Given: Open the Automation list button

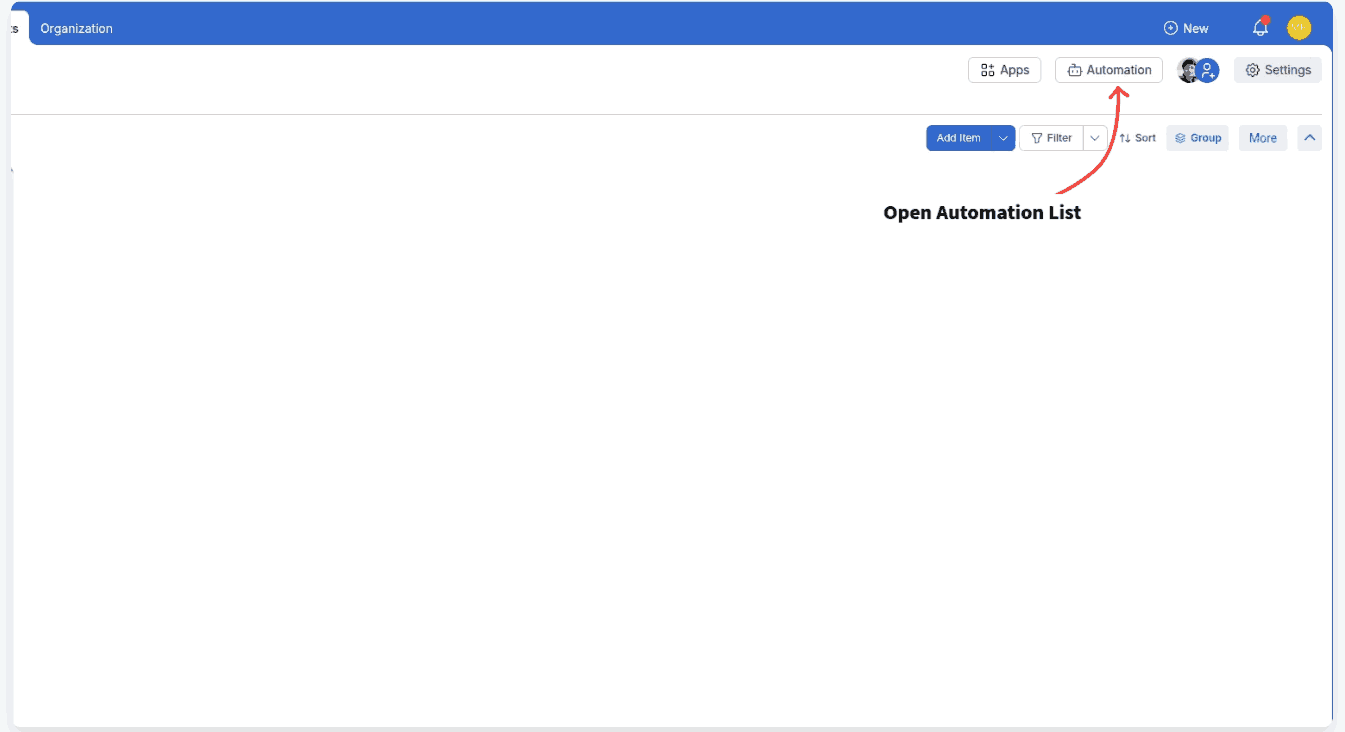Looking at the screenshot, I should pyautogui.click(x=1109, y=70).
